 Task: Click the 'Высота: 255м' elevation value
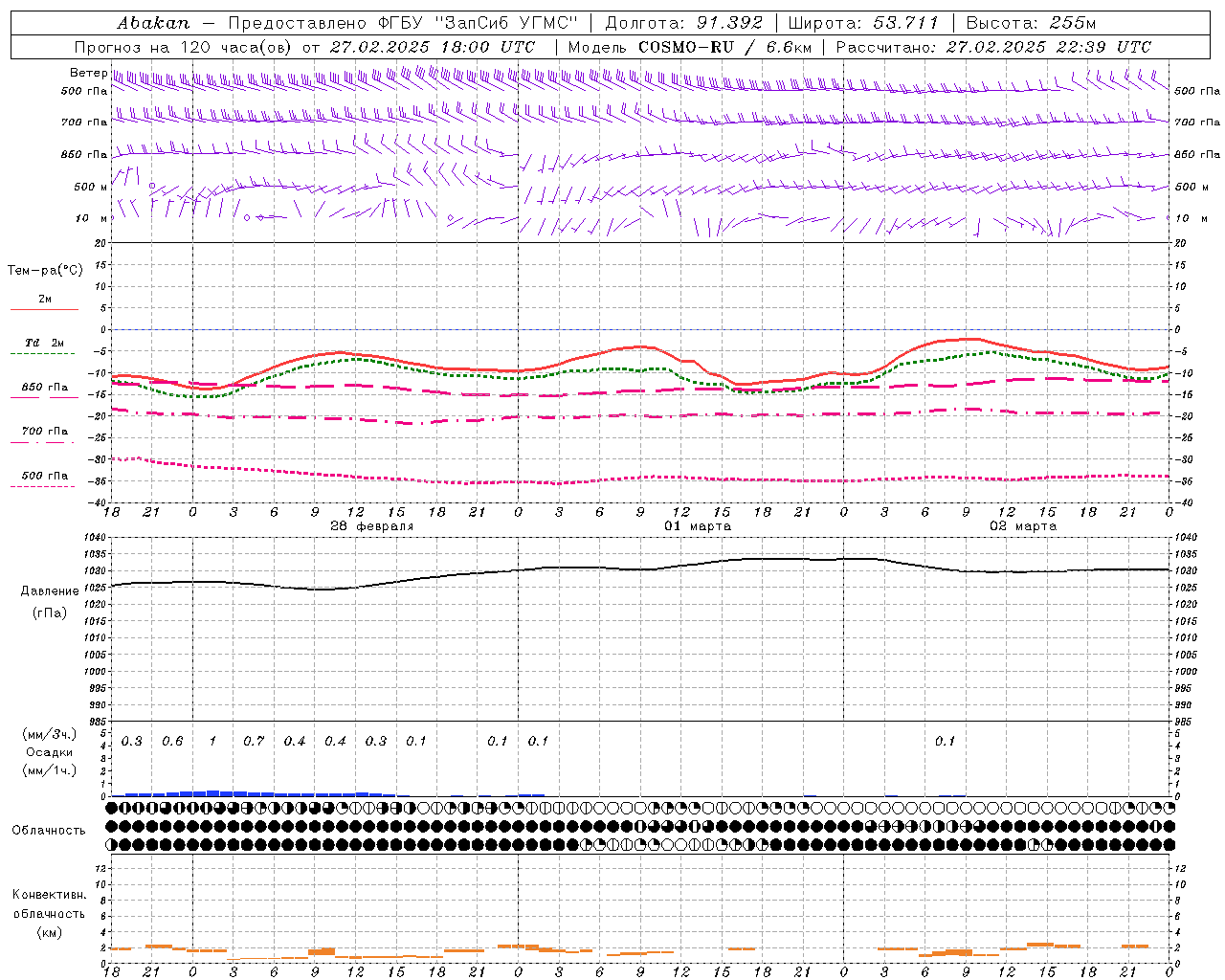pyautogui.click(x=1031, y=23)
